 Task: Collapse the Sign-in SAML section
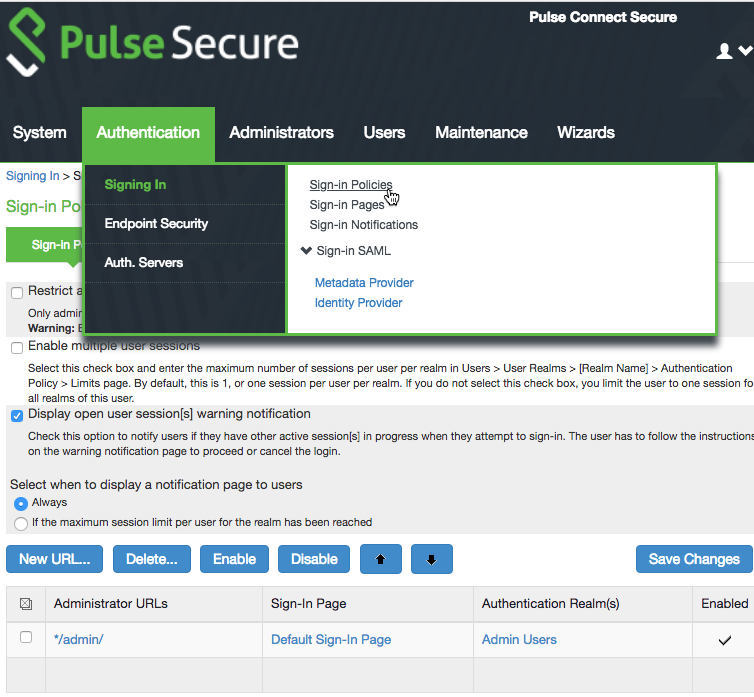point(306,251)
